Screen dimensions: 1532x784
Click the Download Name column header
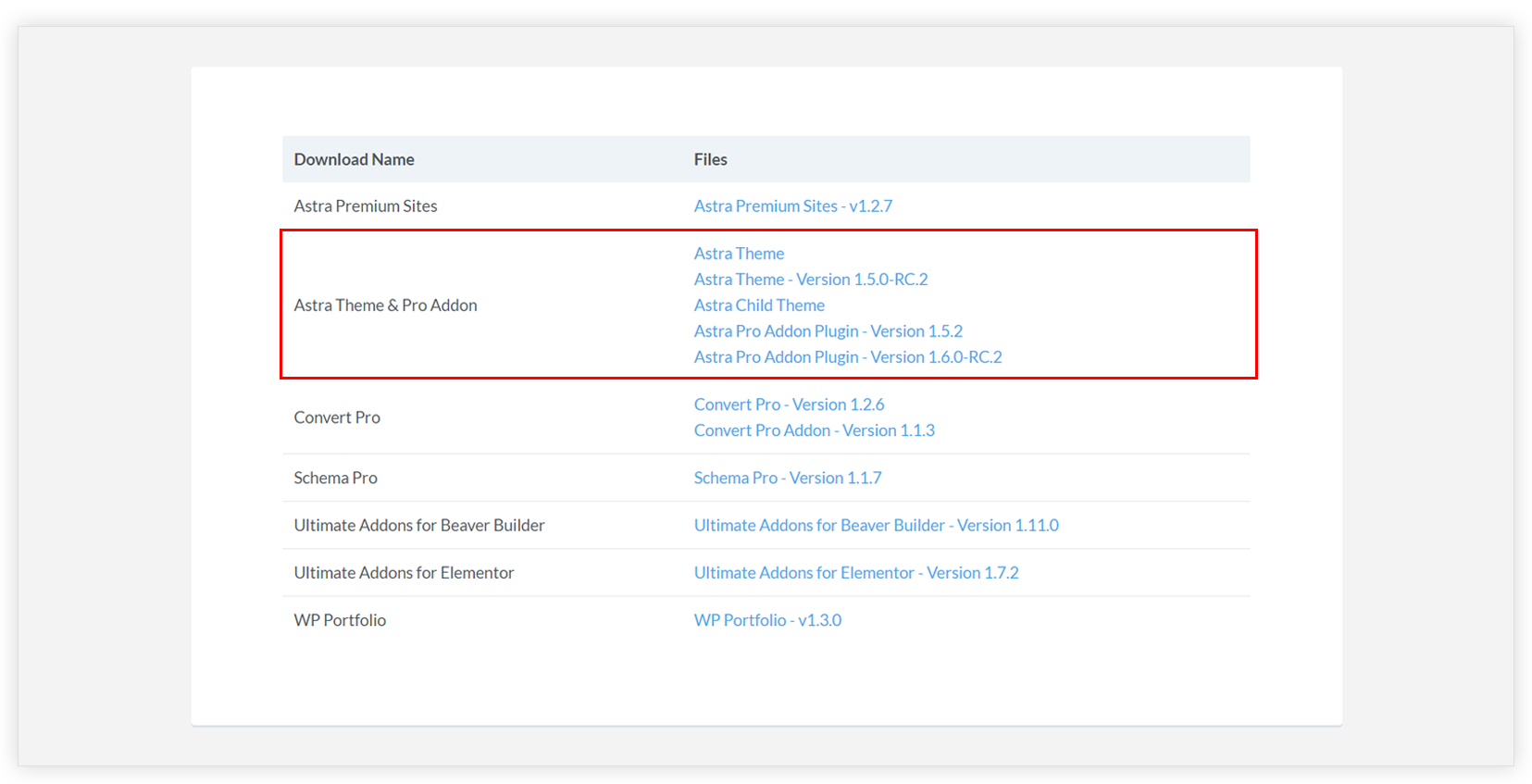tap(354, 159)
